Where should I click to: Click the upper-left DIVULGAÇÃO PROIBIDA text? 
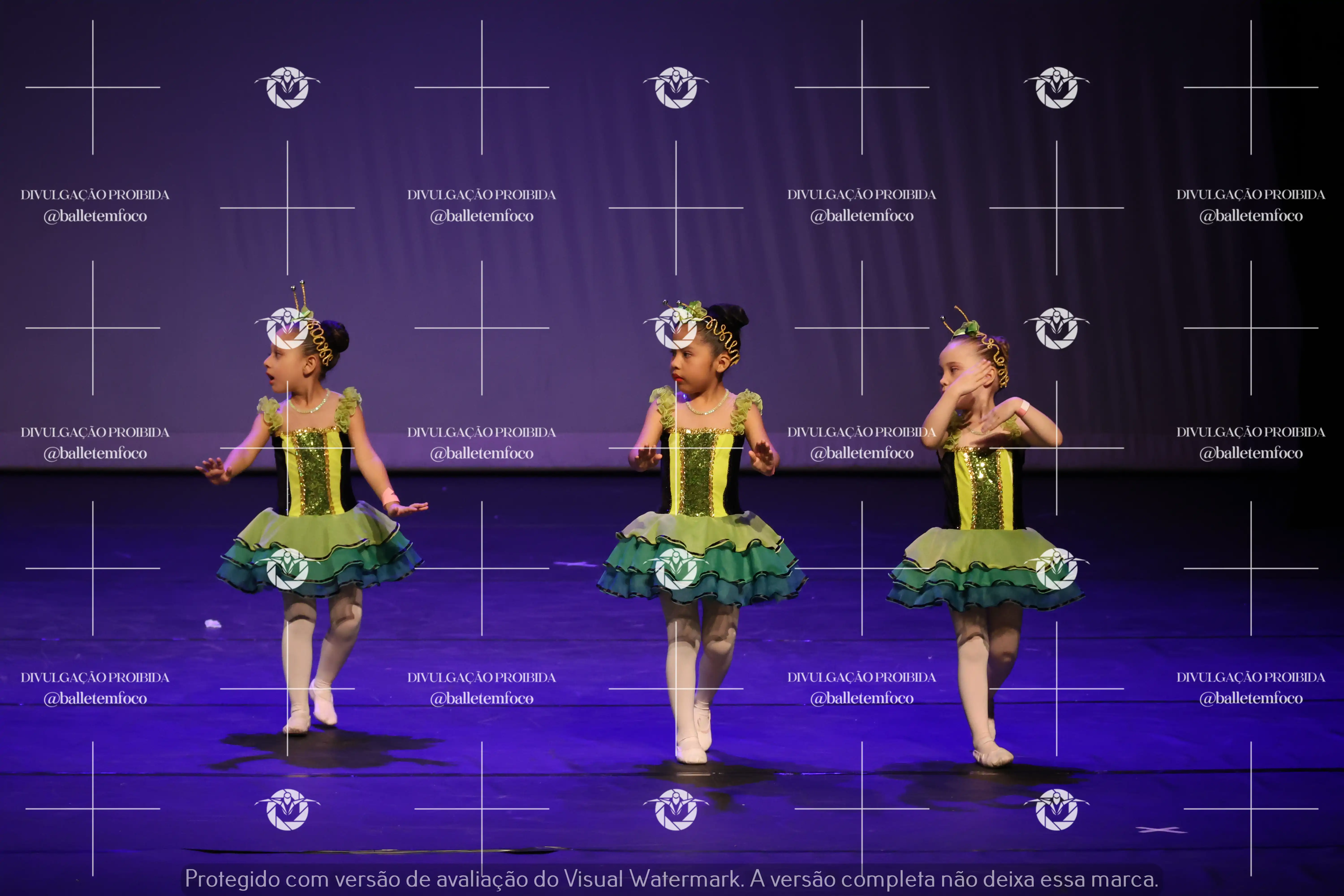[x=95, y=195]
